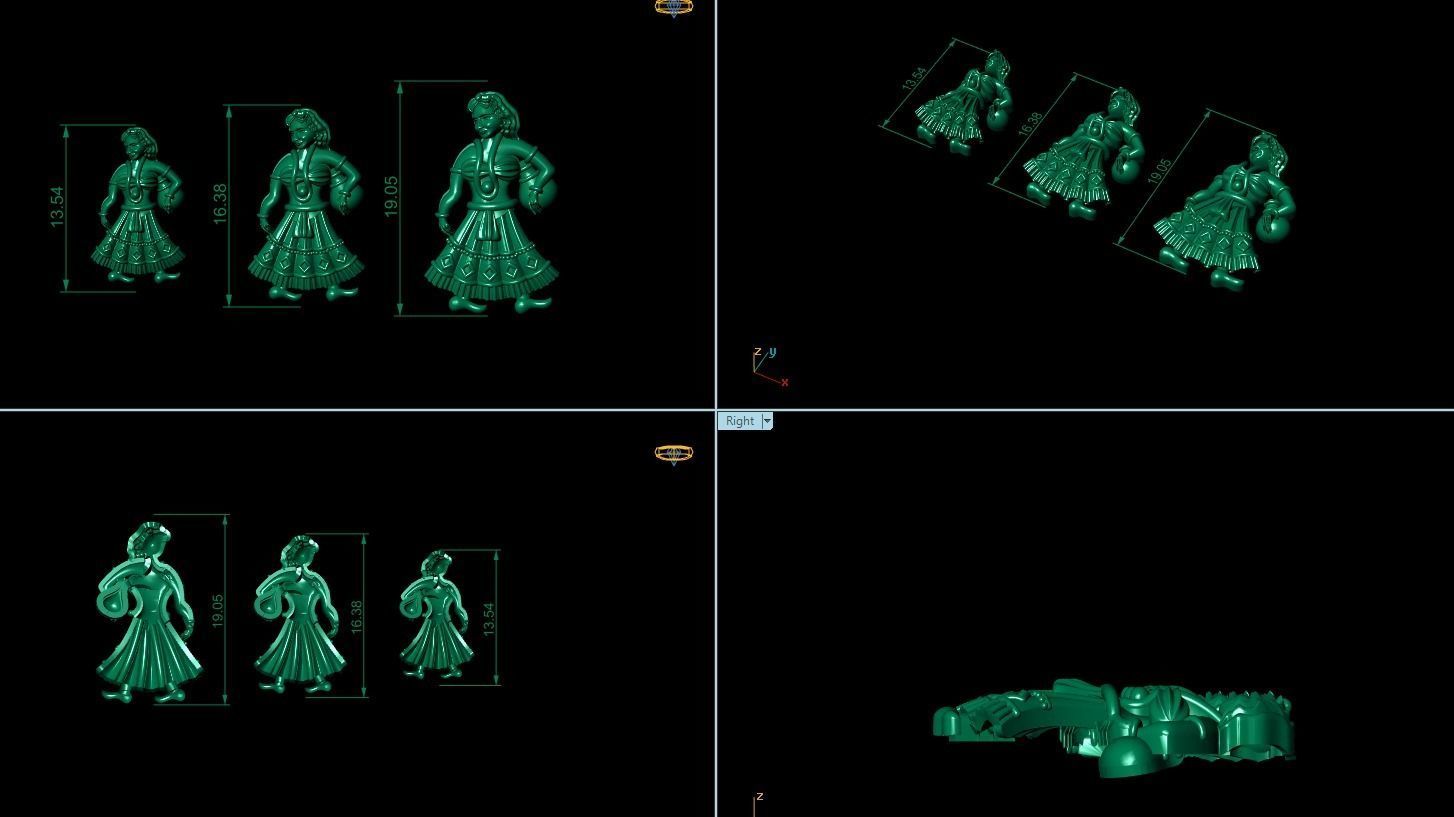1454x817 pixels.
Task: Select the 19.05 dimension beside the largest front-facing figure
Action: click(391, 196)
